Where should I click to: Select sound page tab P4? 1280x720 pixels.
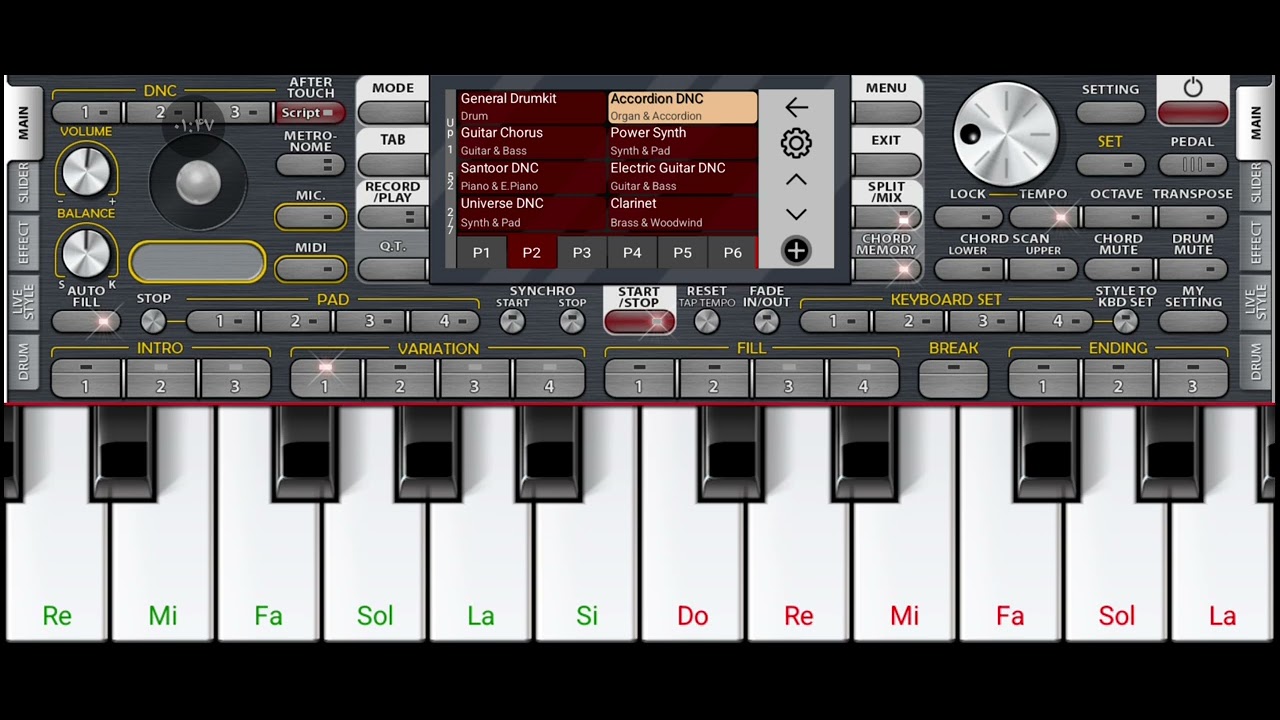click(632, 253)
